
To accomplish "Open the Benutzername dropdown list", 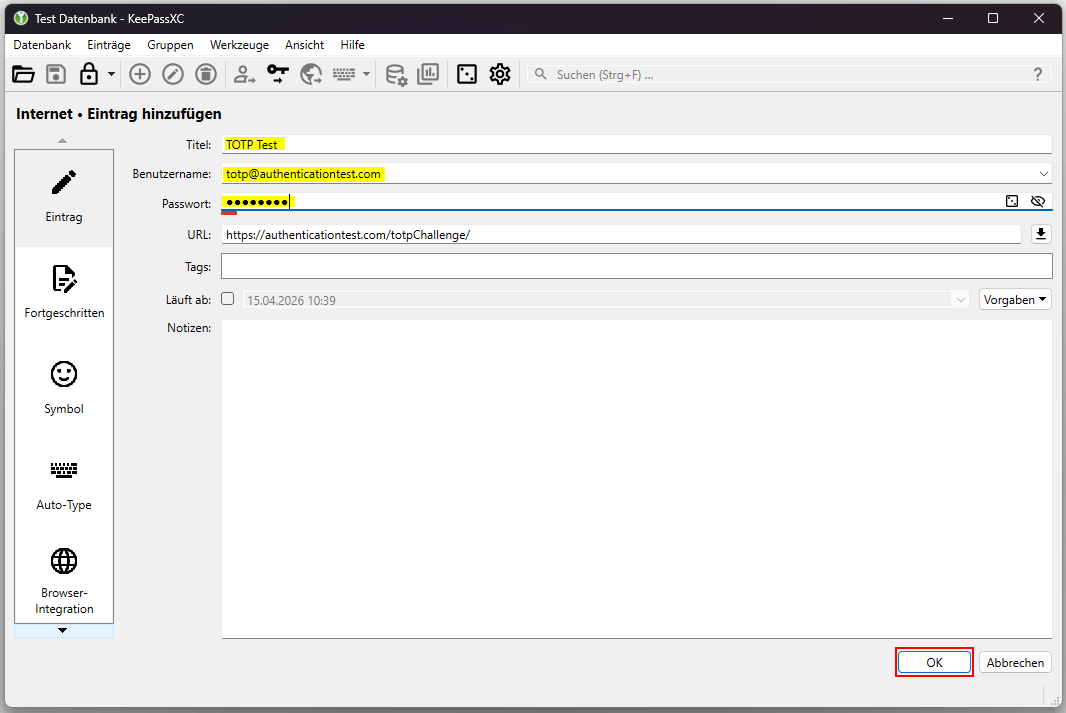I will click(x=1044, y=174).
